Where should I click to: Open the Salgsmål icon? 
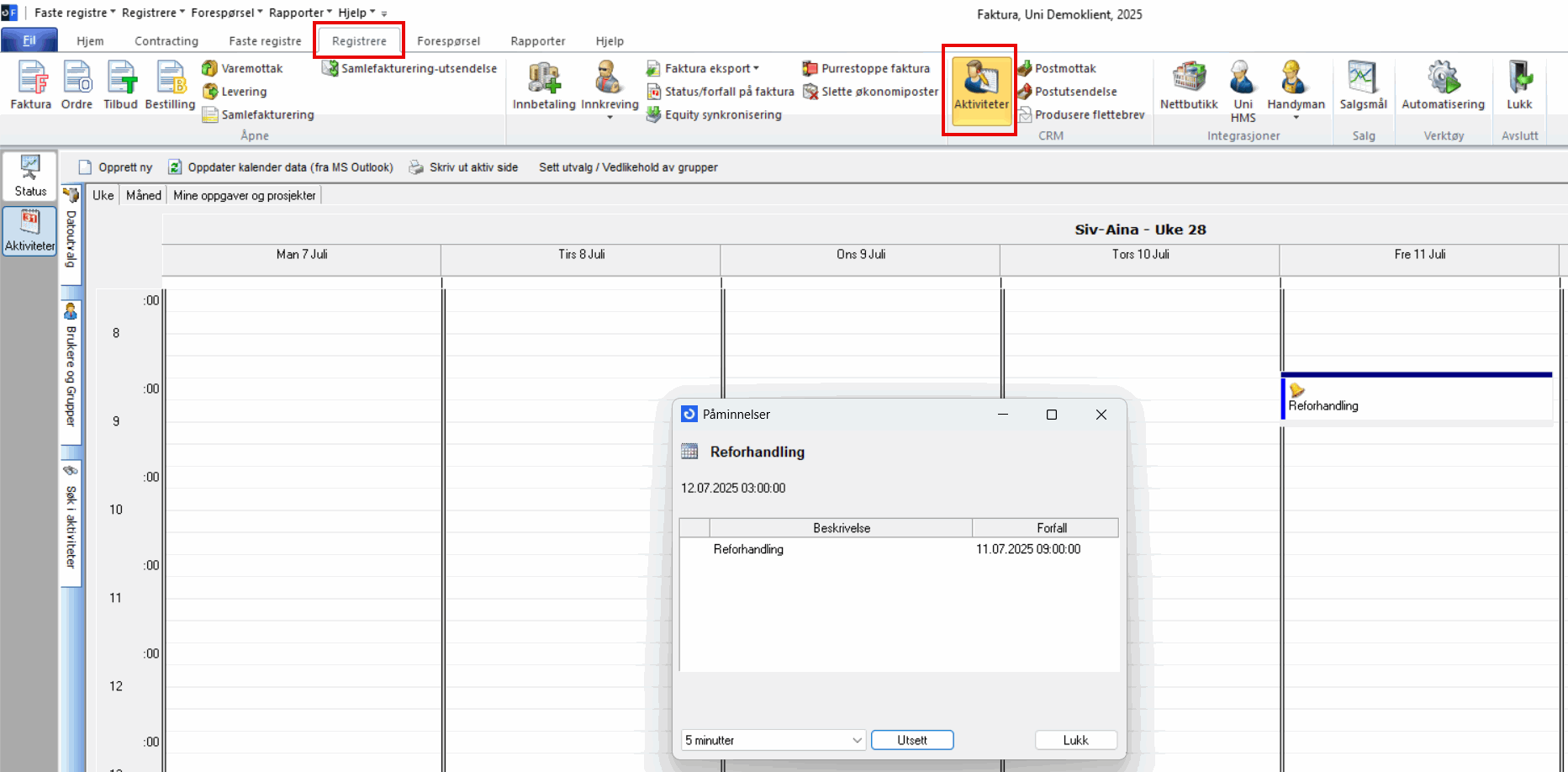(x=1363, y=85)
